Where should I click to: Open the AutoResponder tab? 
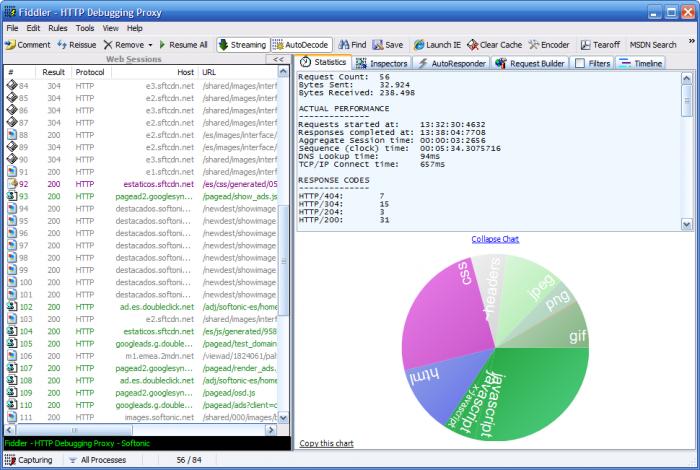coord(451,63)
